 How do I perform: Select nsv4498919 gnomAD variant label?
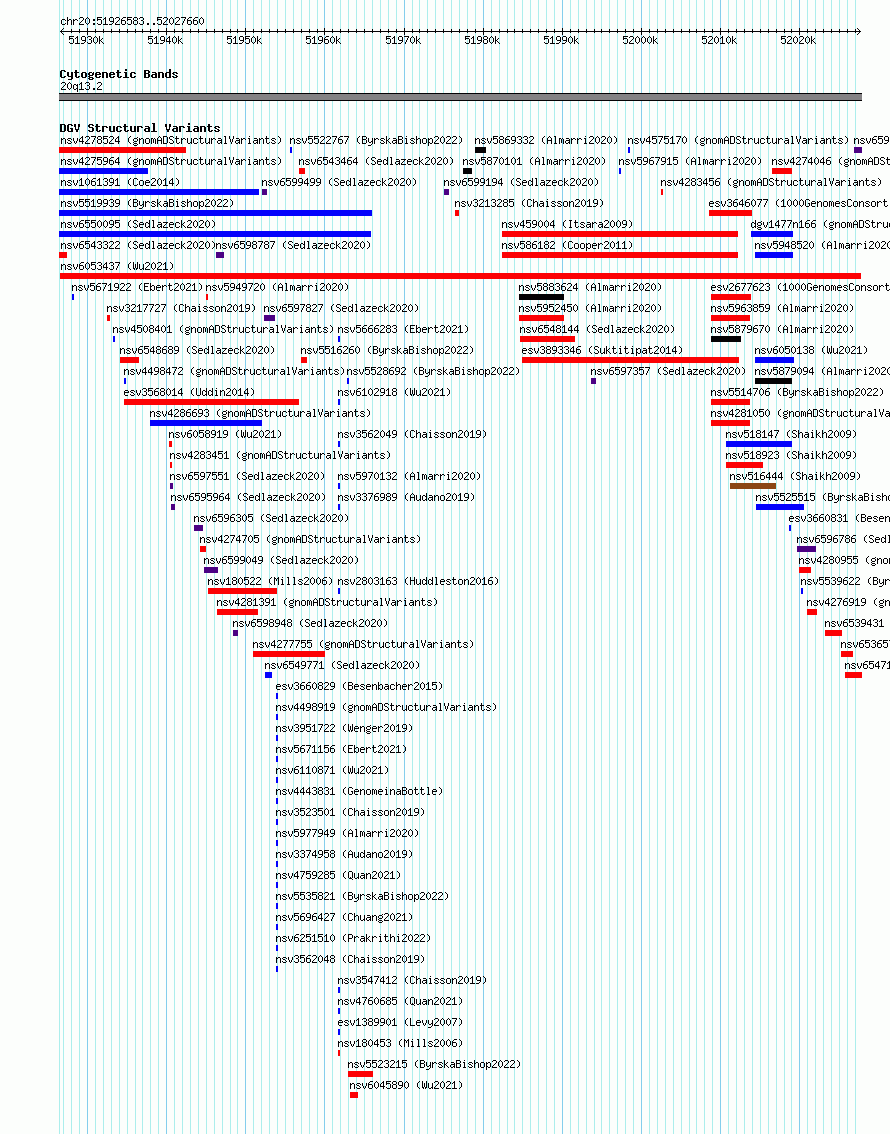tap(386, 707)
